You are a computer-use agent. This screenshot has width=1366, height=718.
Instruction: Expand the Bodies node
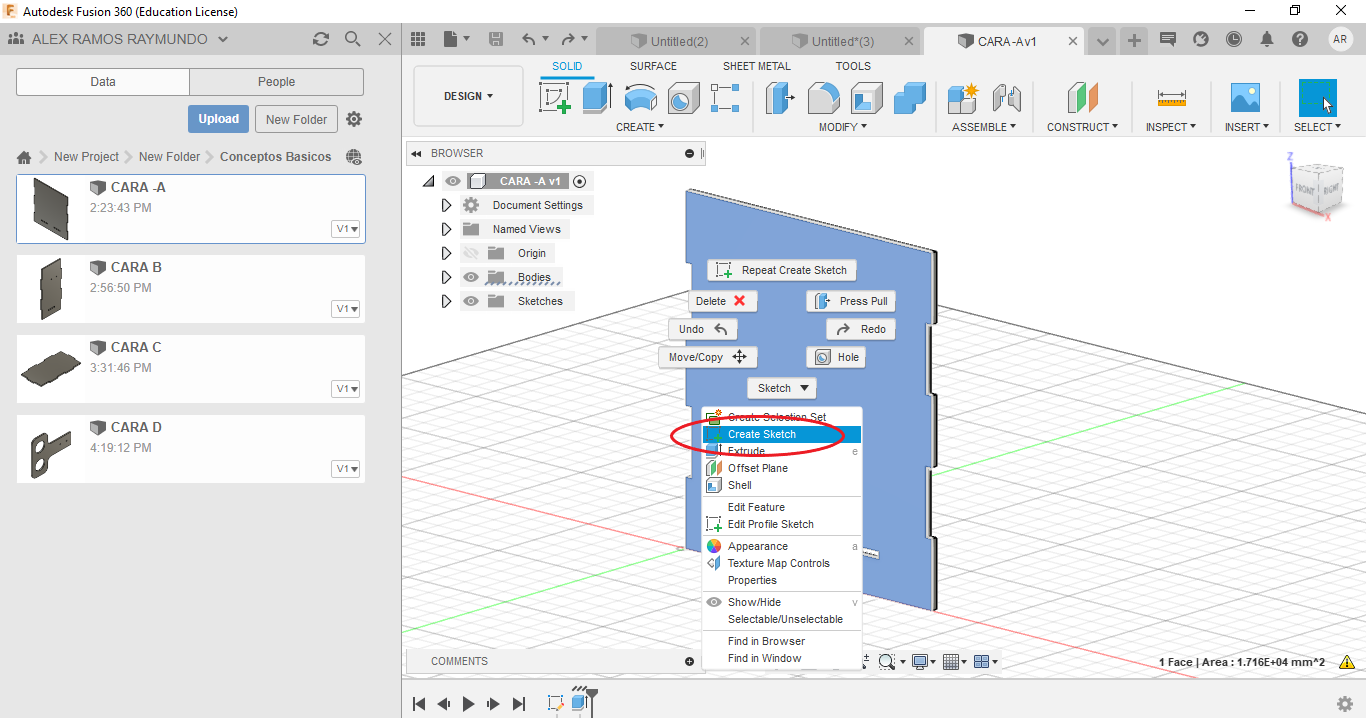coord(447,277)
